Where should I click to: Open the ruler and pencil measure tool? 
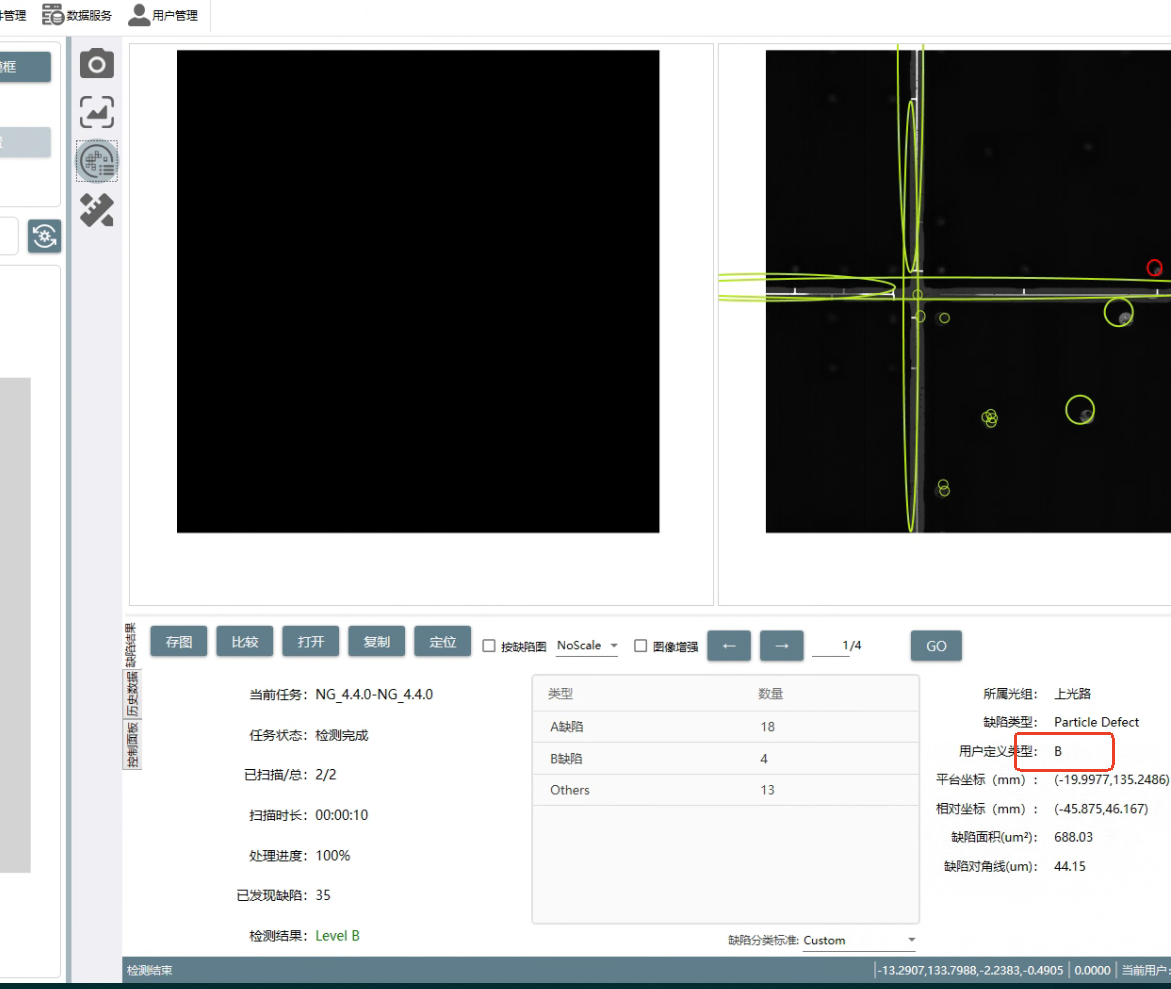click(x=97, y=210)
